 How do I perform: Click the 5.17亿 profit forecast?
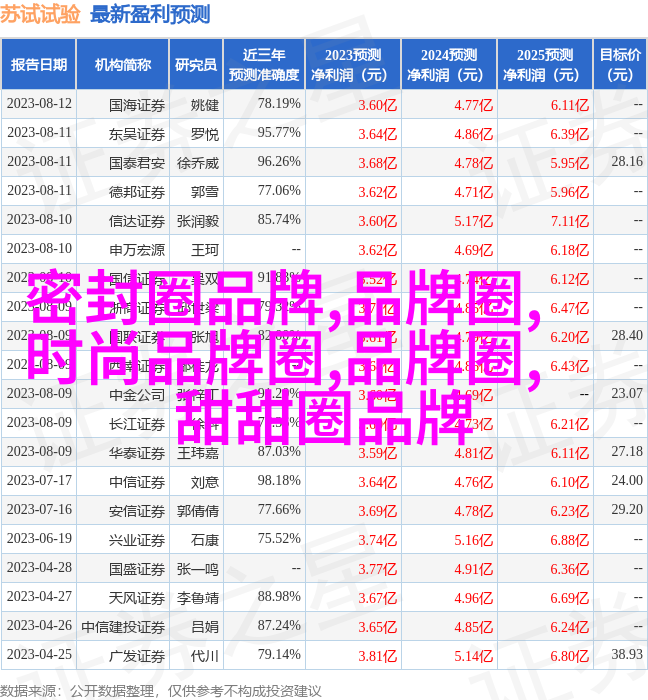[474, 221]
